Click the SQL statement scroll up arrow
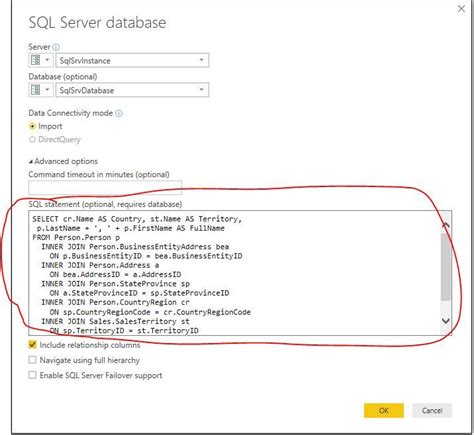This screenshot has width=474, height=435. point(446,225)
